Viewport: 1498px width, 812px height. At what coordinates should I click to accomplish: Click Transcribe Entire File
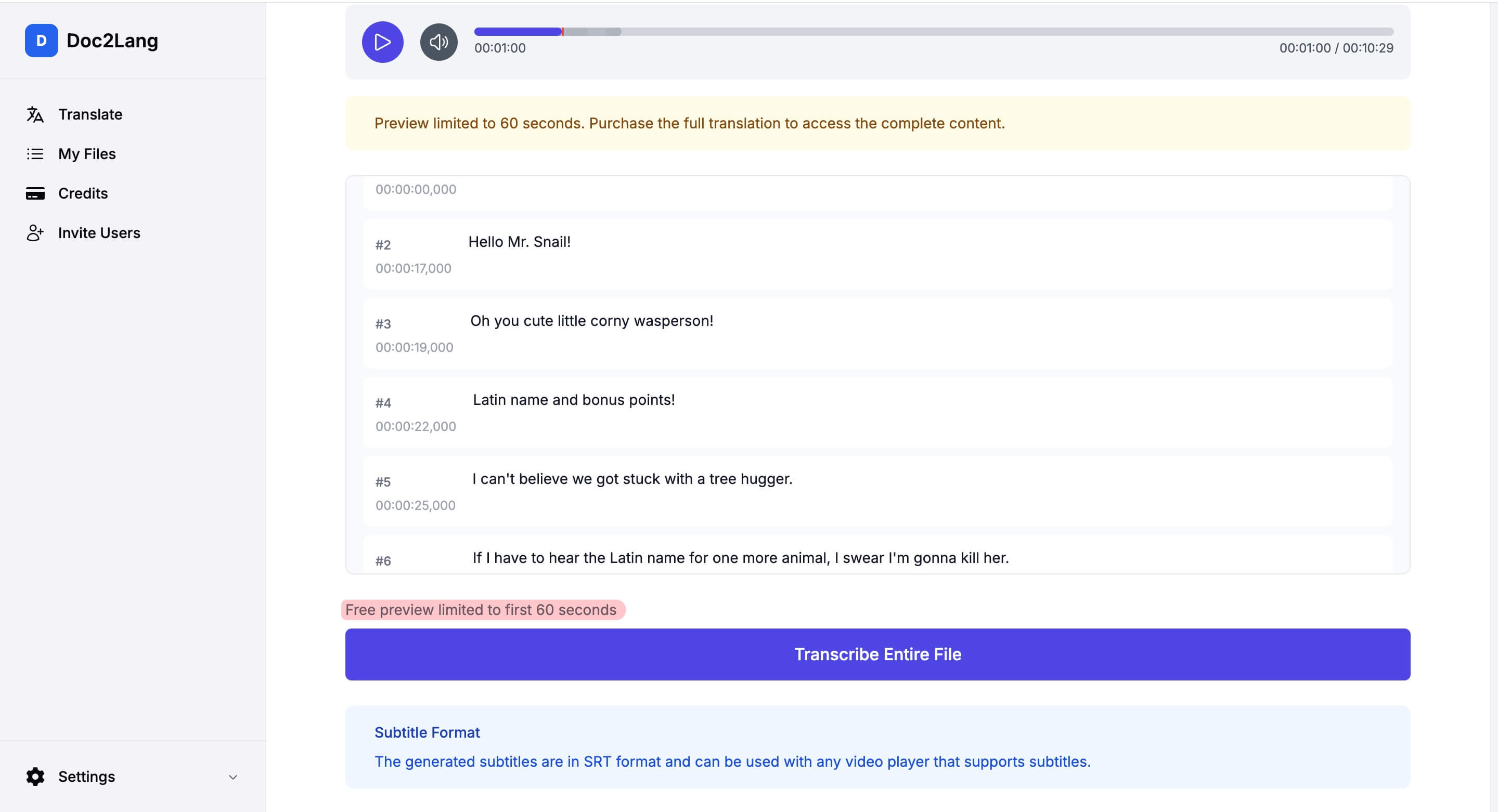877,654
